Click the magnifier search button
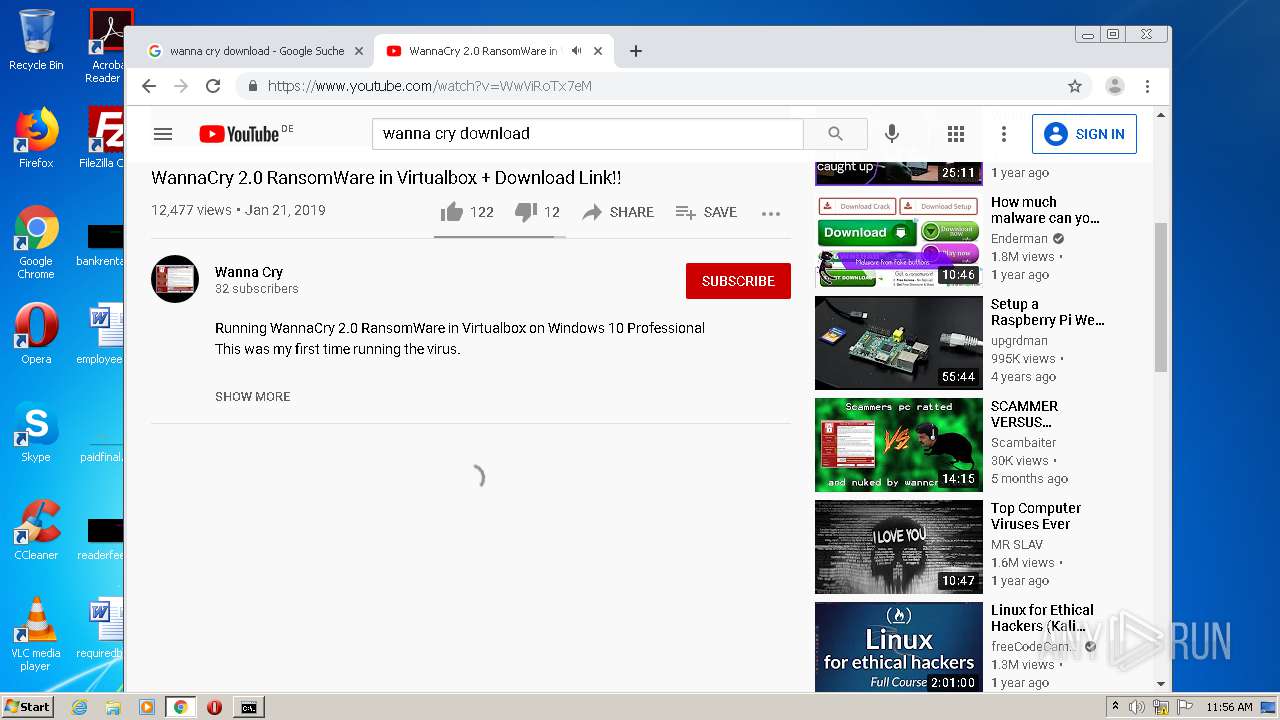Screen dimensions: 1280x720 835,134
